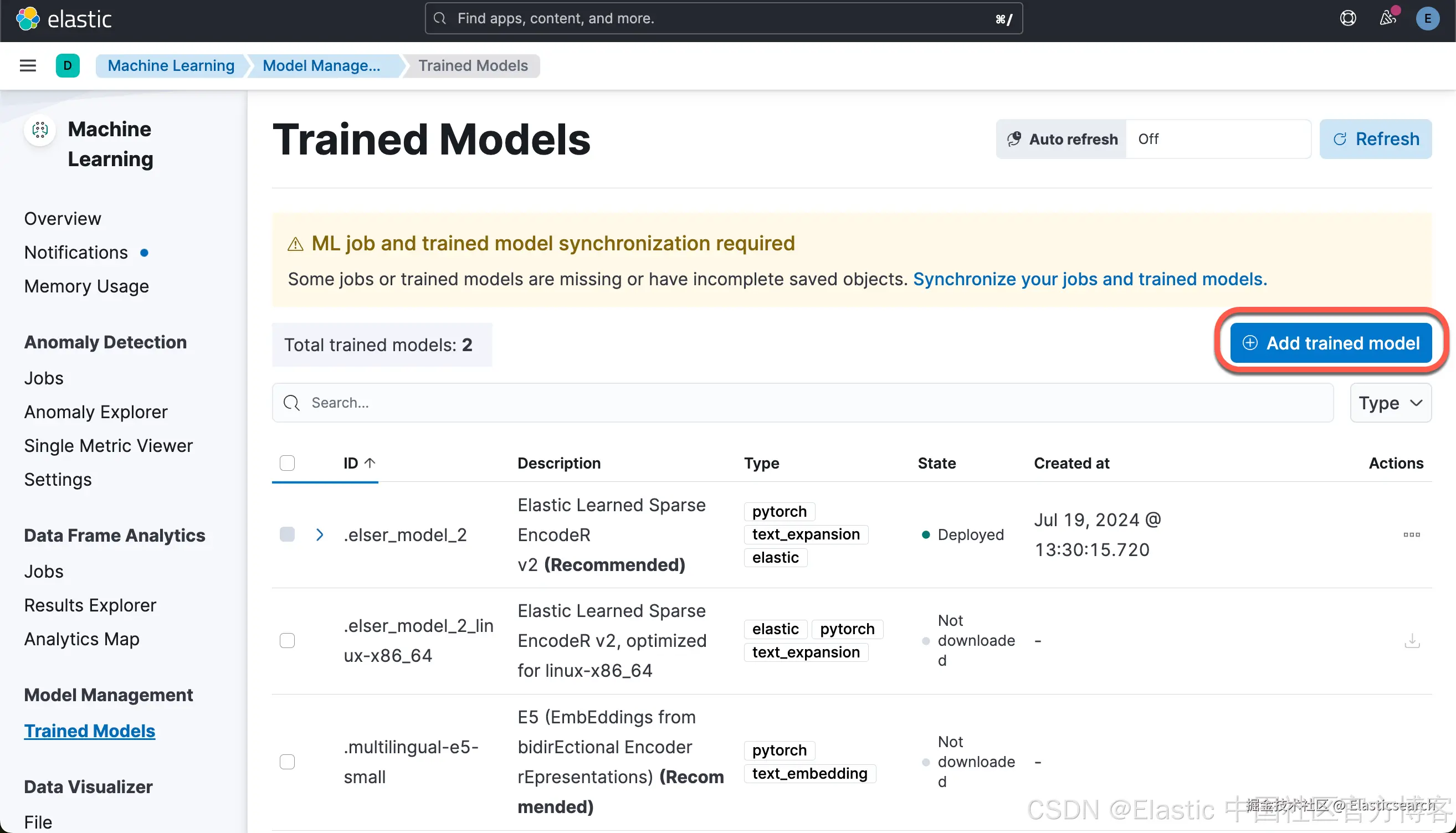The image size is (1456, 833).
Task: Click Add trained model button
Action: tap(1330, 343)
